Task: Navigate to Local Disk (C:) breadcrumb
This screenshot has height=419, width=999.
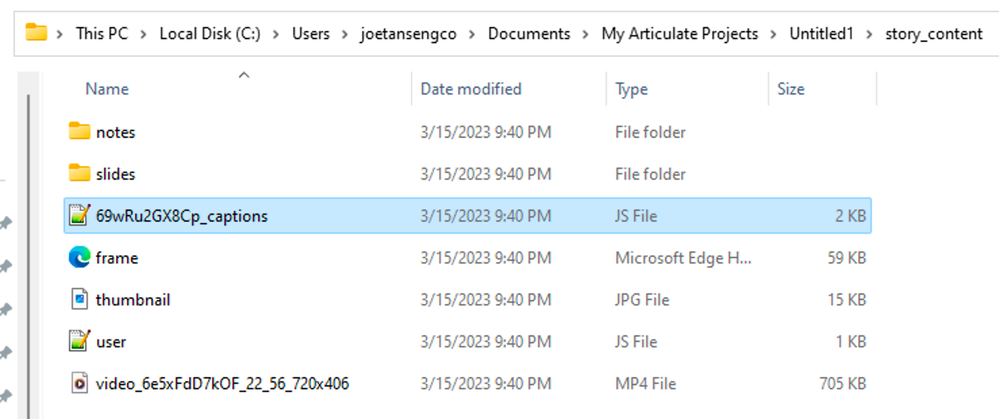Action: 211,34
